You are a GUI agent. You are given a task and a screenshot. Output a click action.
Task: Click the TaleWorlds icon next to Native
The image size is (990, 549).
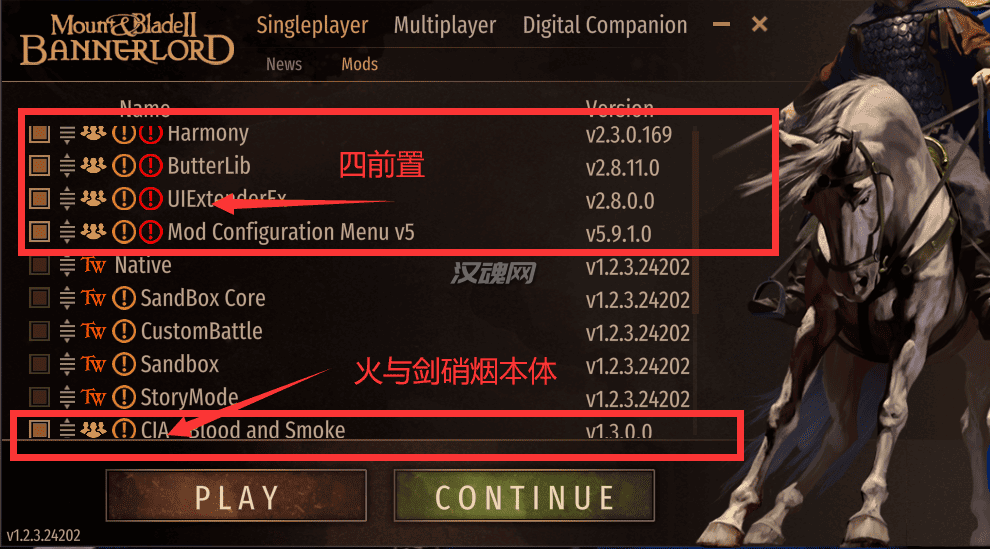(93, 265)
